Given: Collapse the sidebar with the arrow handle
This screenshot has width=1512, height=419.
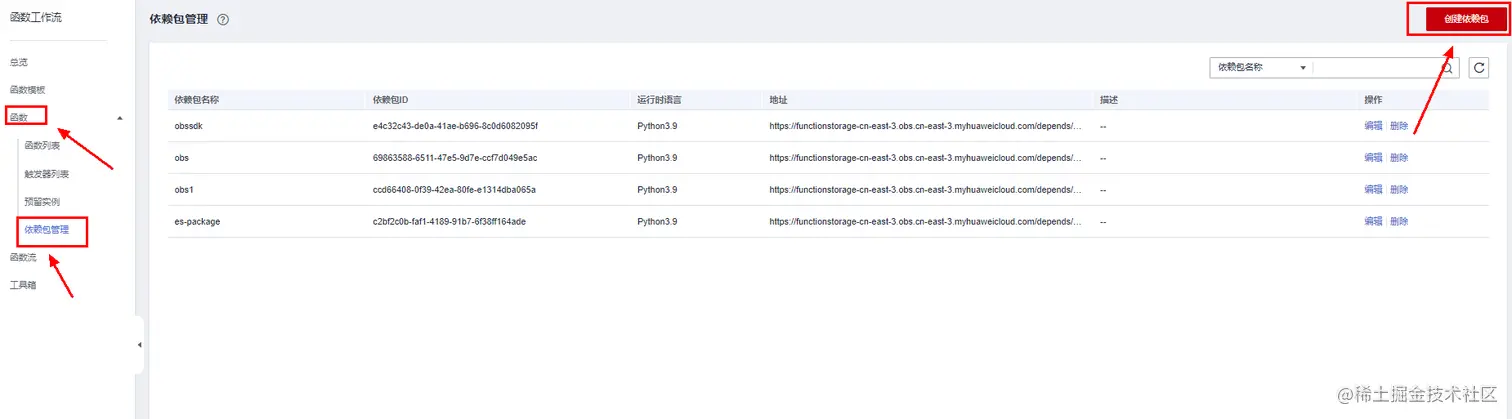Looking at the screenshot, I should [139, 344].
